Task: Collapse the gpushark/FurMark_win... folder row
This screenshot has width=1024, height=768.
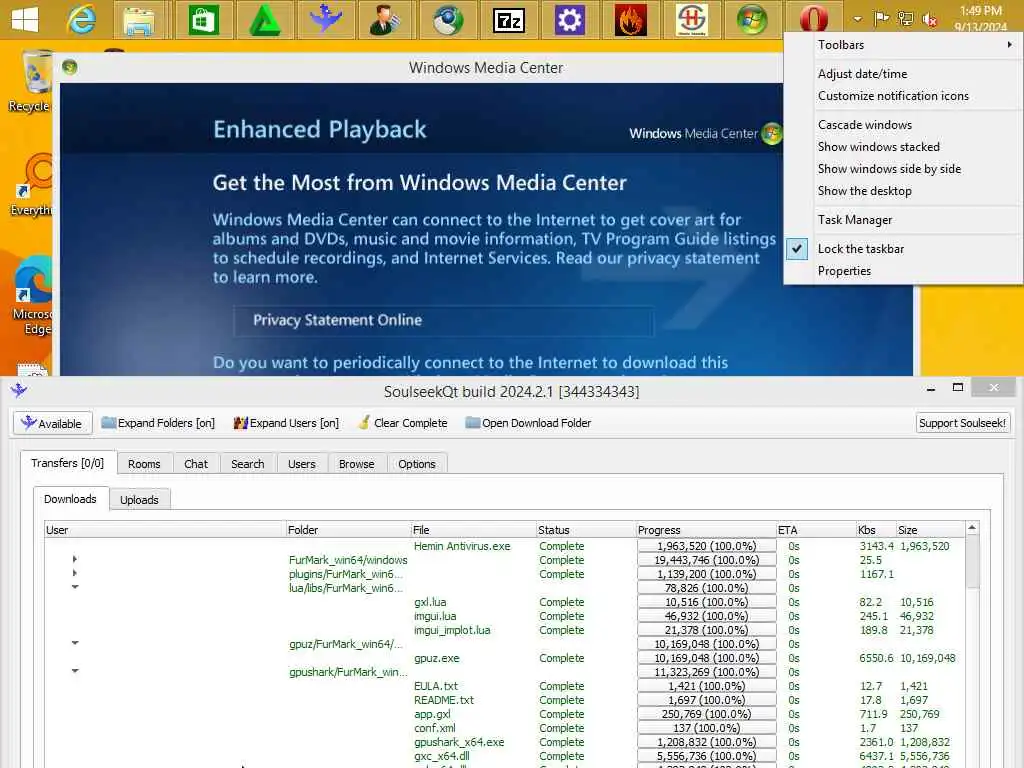Action: tap(75, 671)
